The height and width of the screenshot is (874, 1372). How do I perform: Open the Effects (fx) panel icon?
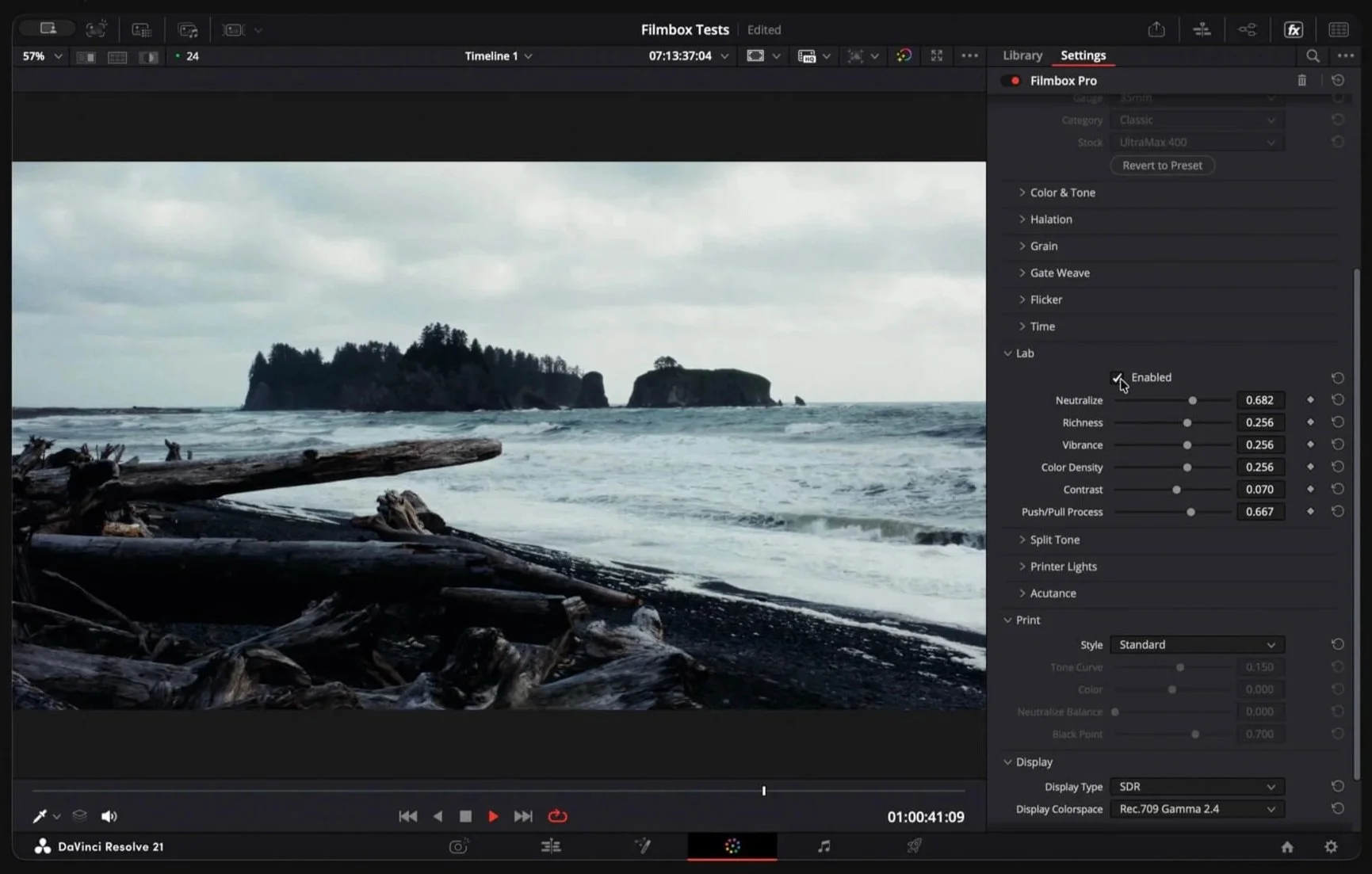[x=1294, y=29]
